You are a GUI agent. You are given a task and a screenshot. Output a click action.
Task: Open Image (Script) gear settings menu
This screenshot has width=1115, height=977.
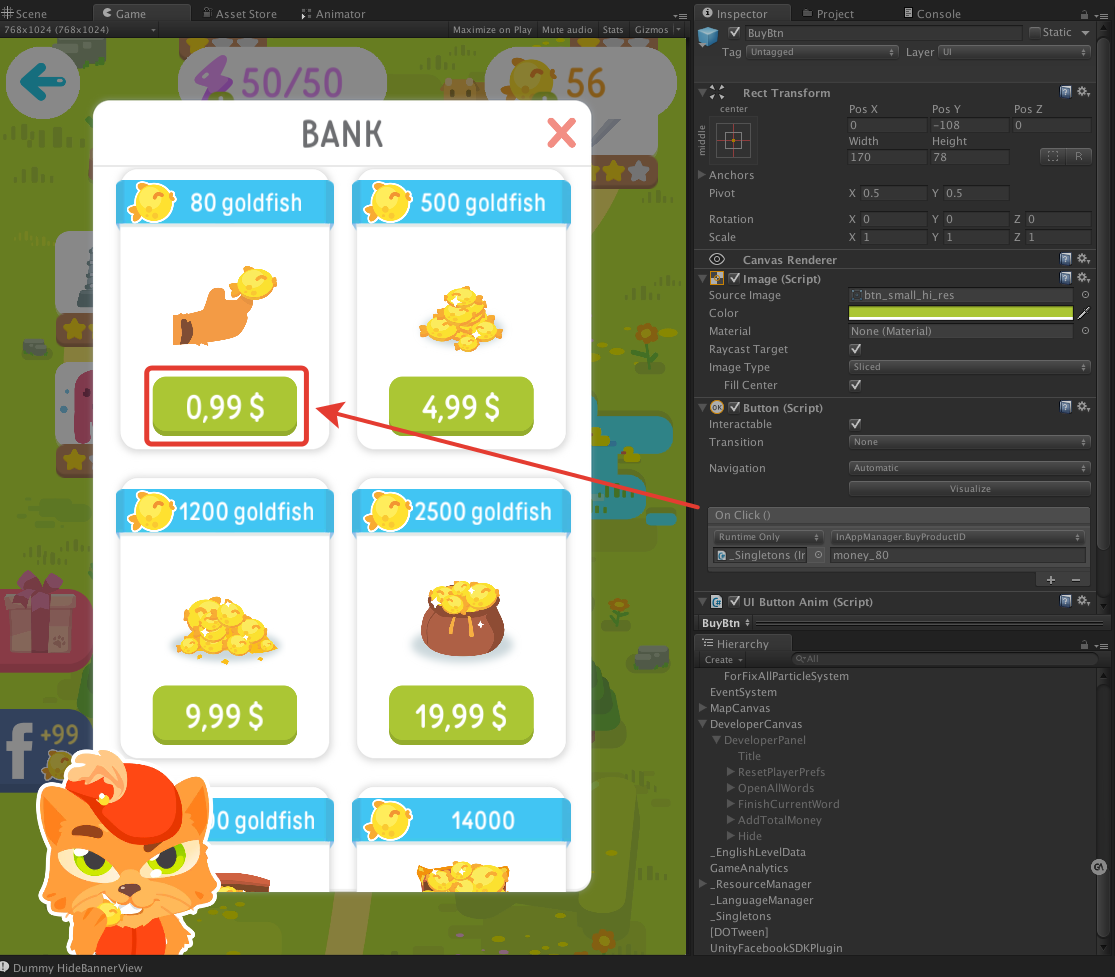[x=1084, y=277]
